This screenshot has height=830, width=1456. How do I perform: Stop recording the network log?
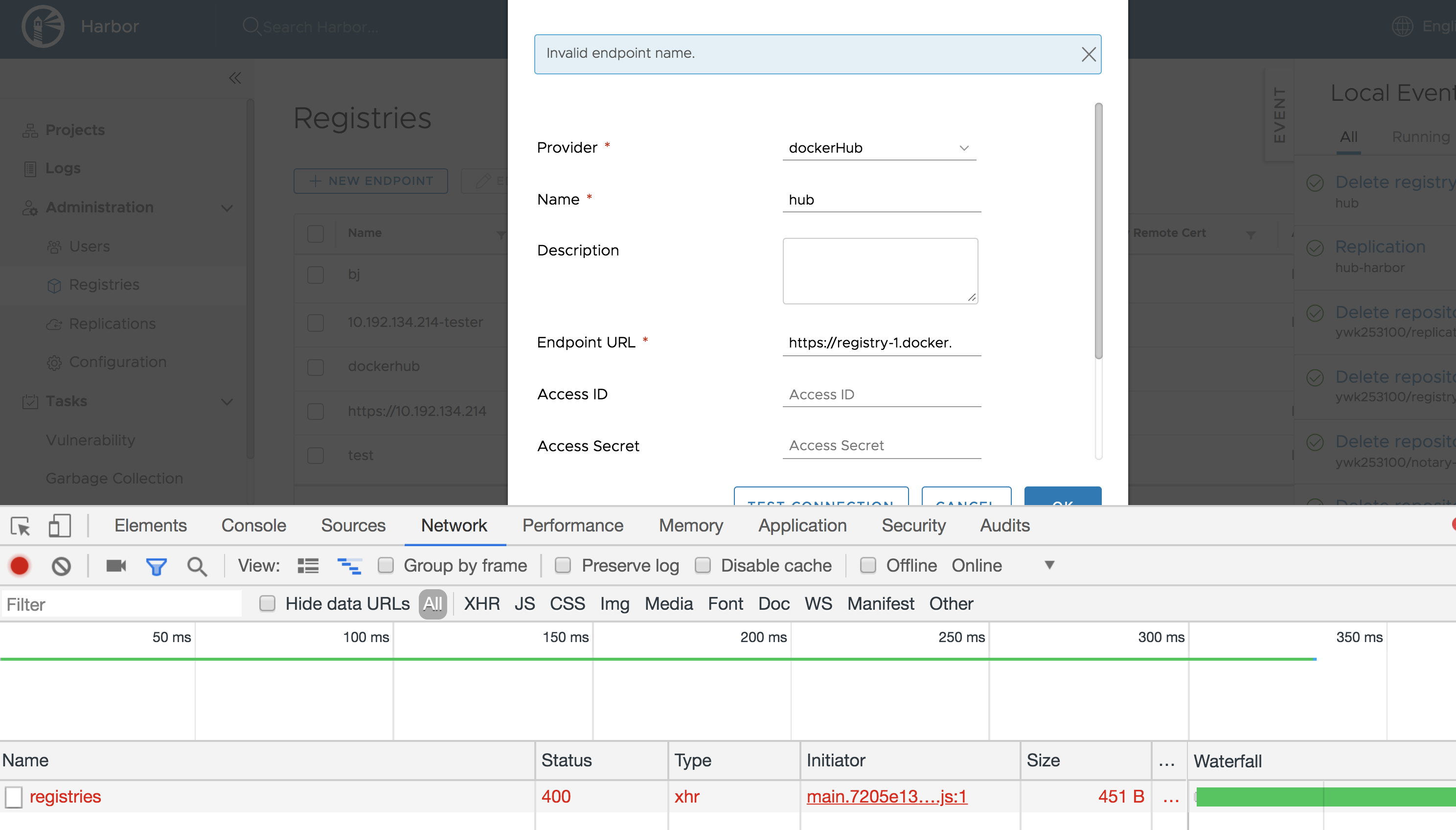click(20, 566)
